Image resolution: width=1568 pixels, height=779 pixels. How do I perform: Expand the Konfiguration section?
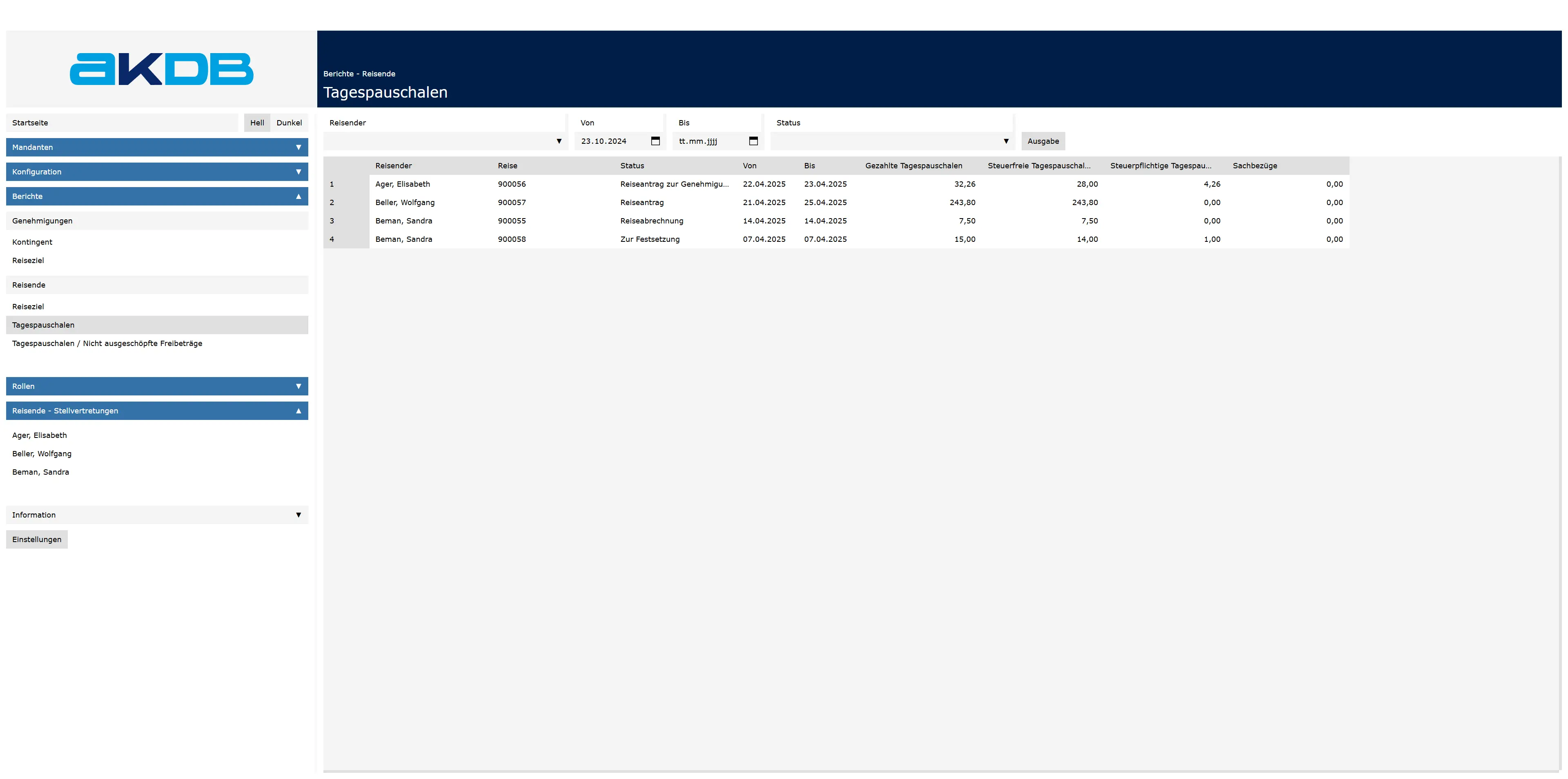point(157,172)
